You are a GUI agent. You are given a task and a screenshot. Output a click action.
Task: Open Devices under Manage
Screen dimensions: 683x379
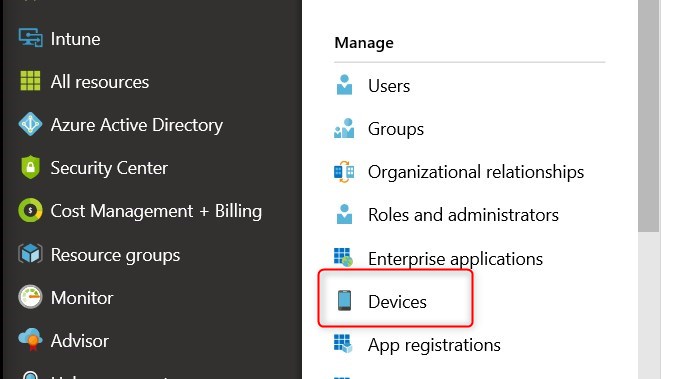coord(397,302)
